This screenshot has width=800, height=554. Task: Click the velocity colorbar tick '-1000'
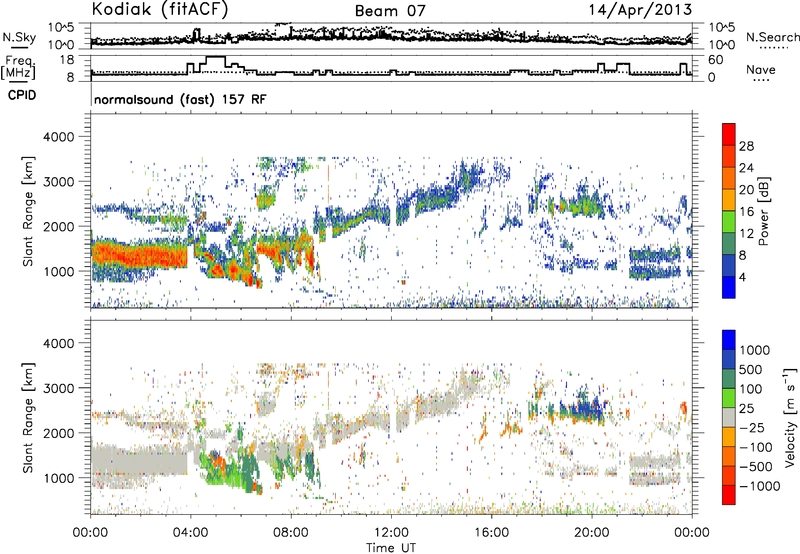(x=759, y=486)
